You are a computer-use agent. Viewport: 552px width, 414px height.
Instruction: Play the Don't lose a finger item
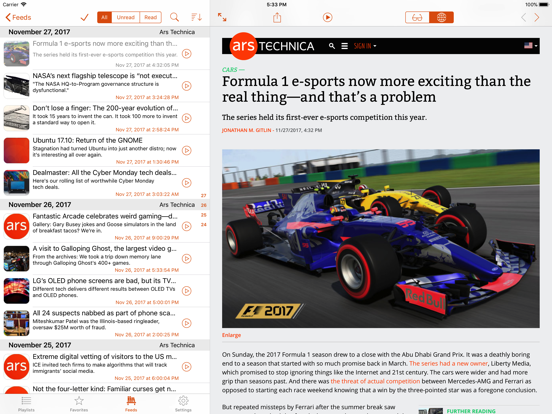[187, 118]
